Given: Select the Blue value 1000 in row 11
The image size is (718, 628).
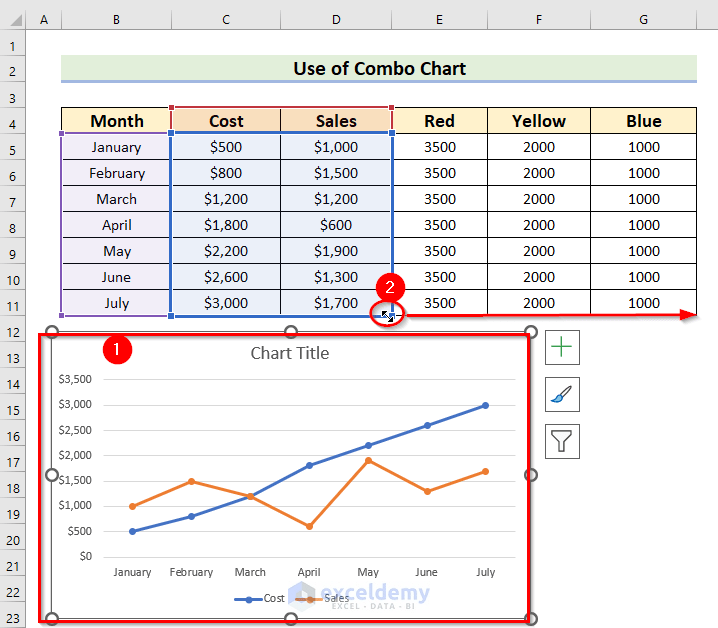Looking at the screenshot, I should 643,303.
